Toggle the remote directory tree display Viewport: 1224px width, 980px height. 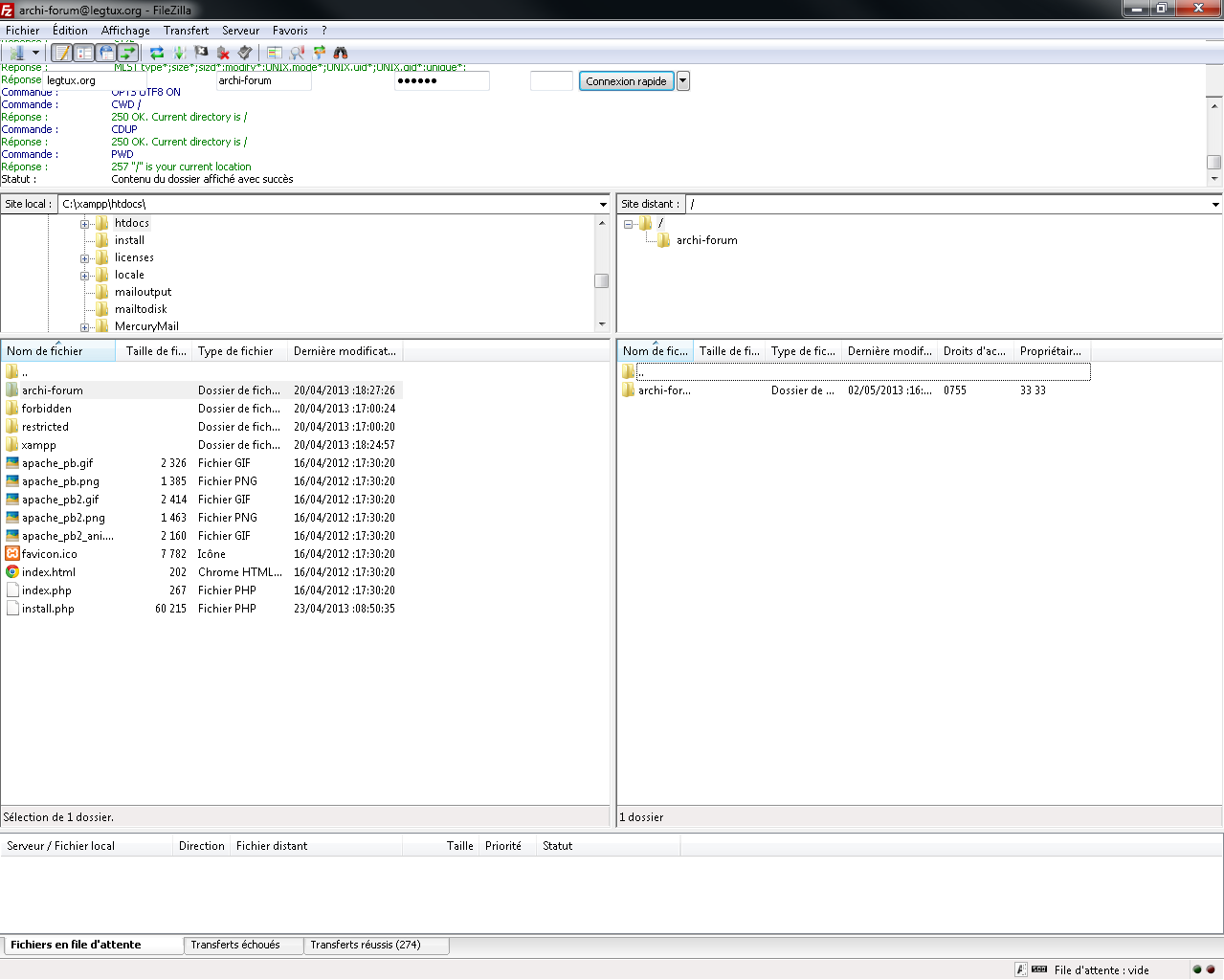click(106, 53)
